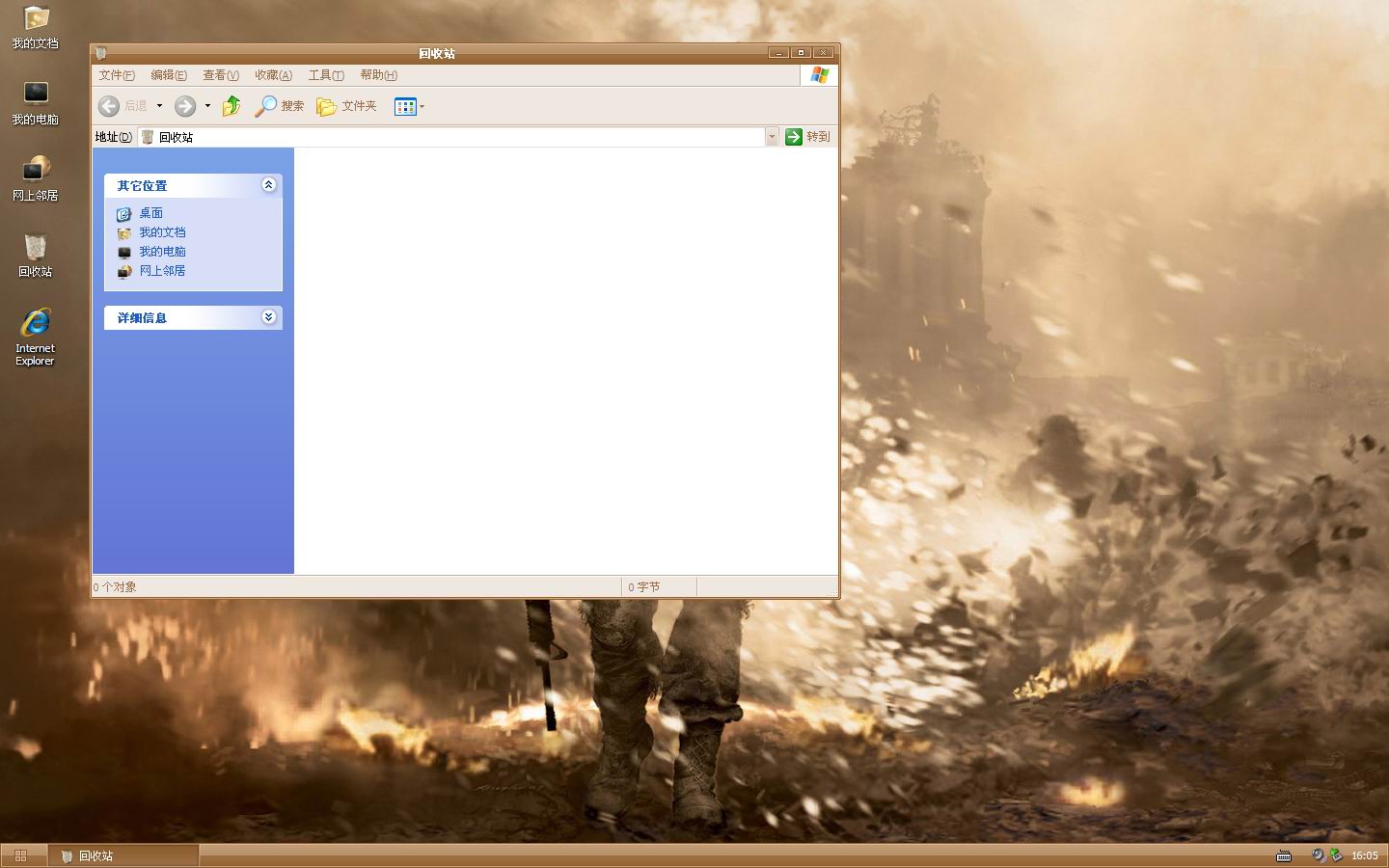Open the 工具(T) menu
Screen dimensions: 1389x868
point(326,75)
